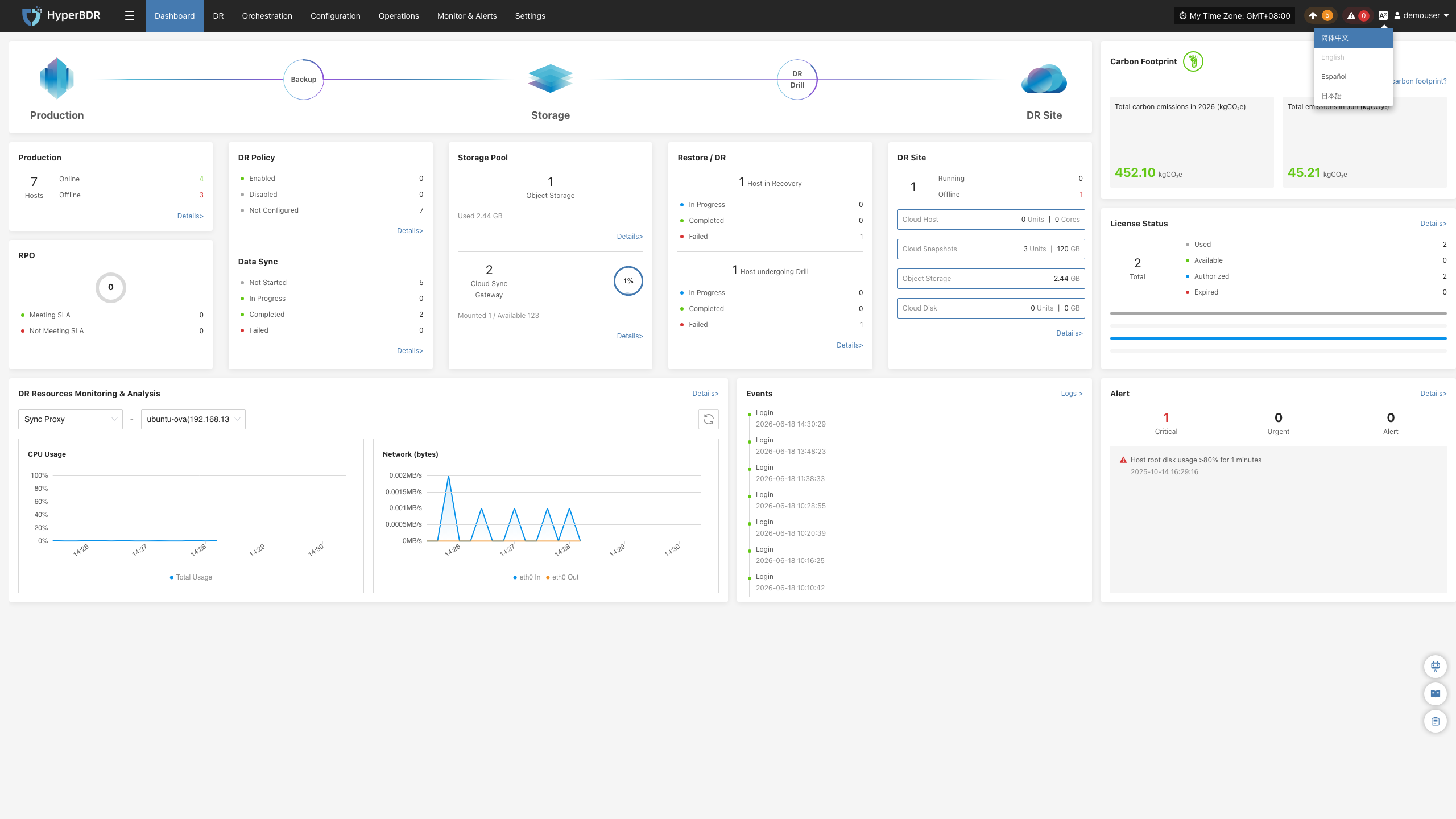Toggle the hamburger menu icon
Image resolution: width=1456 pixels, height=819 pixels.
click(130, 16)
